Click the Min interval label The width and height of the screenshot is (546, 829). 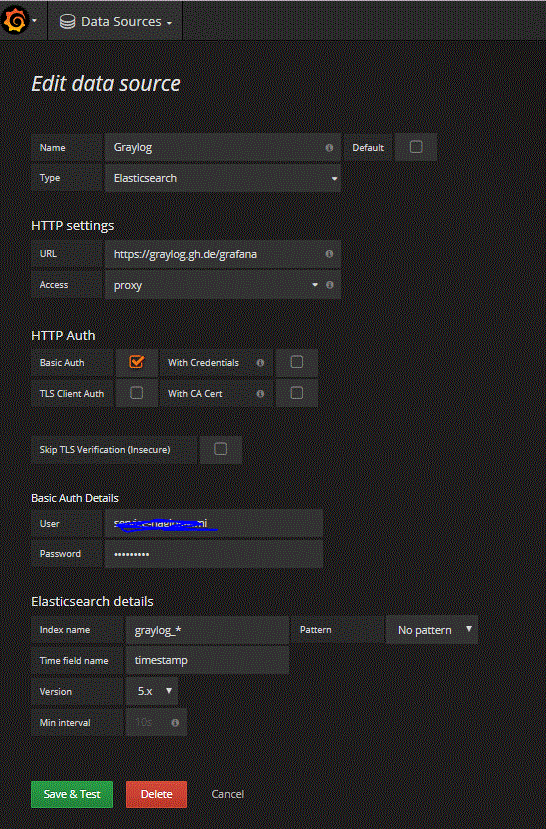(65, 722)
